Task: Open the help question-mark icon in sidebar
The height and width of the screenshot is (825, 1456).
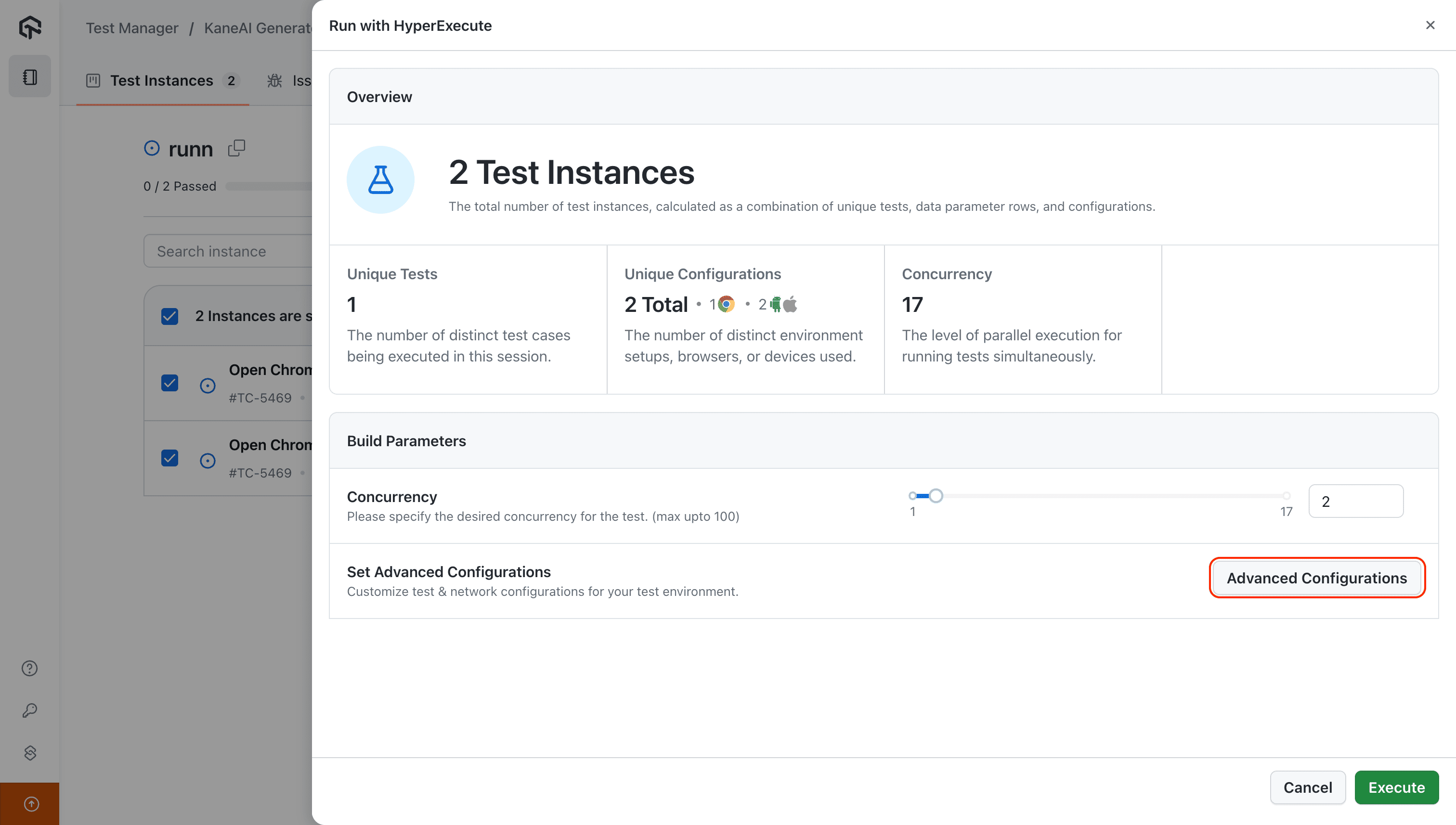Action: pyautogui.click(x=29, y=668)
